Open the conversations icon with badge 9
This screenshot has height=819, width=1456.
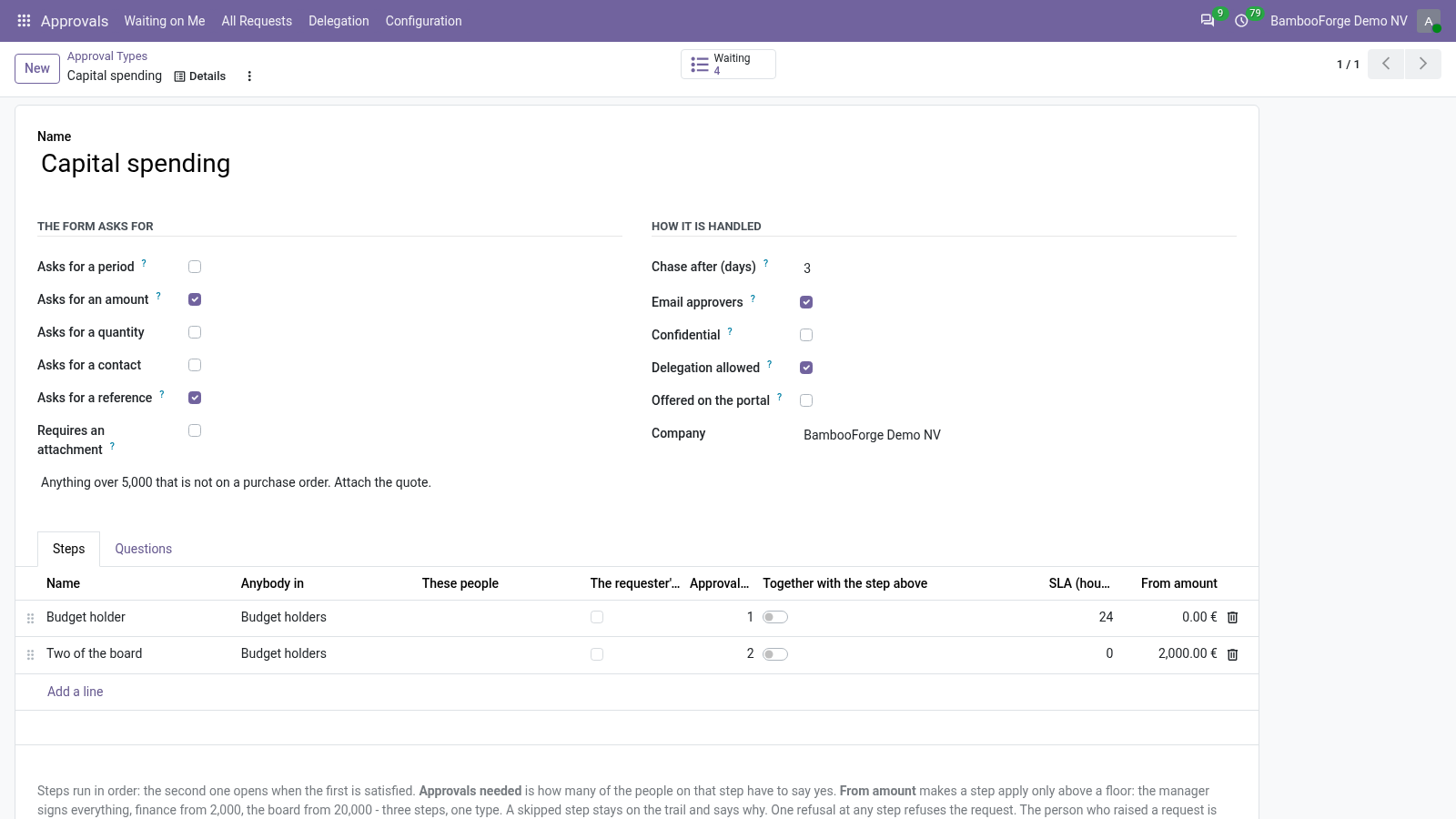coord(1208,21)
